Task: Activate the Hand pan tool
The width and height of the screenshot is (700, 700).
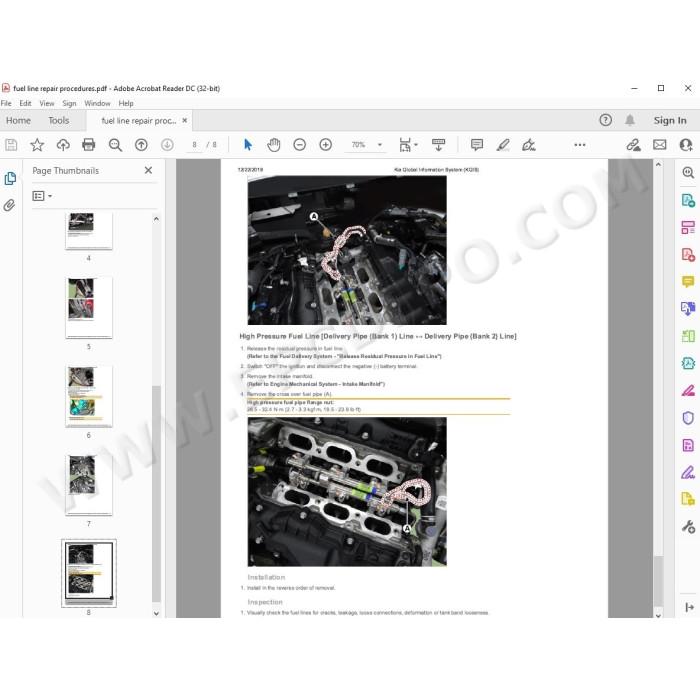Action: click(274, 145)
